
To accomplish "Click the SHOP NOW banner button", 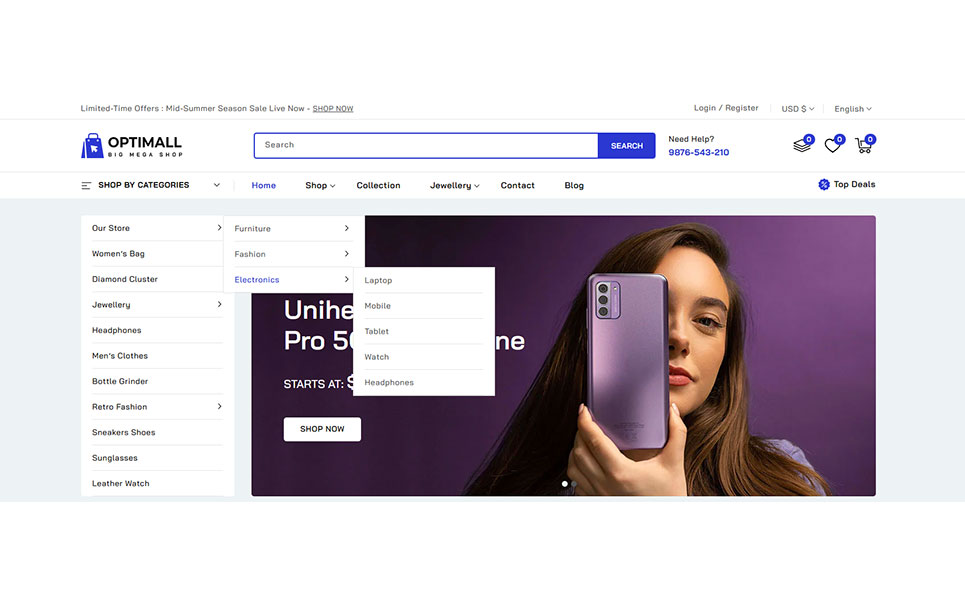I will pyautogui.click(x=322, y=429).
